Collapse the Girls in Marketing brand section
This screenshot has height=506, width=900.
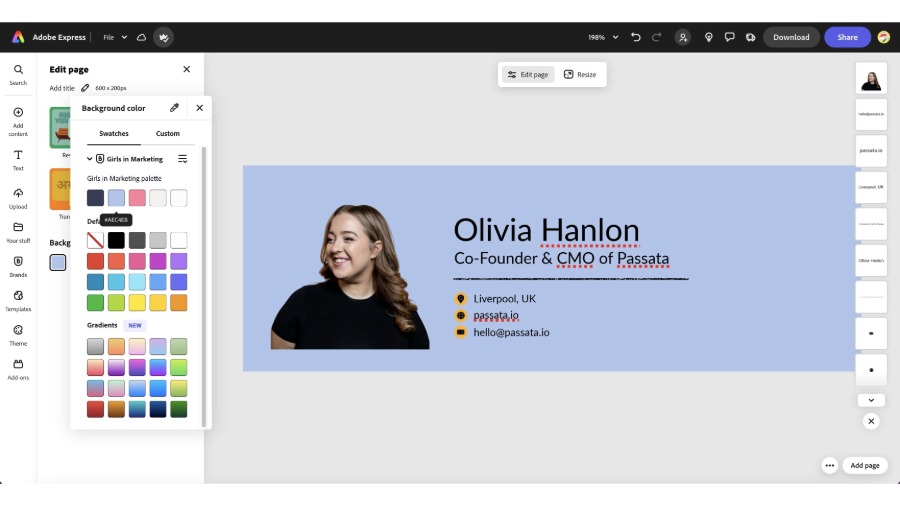(x=90, y=159)
